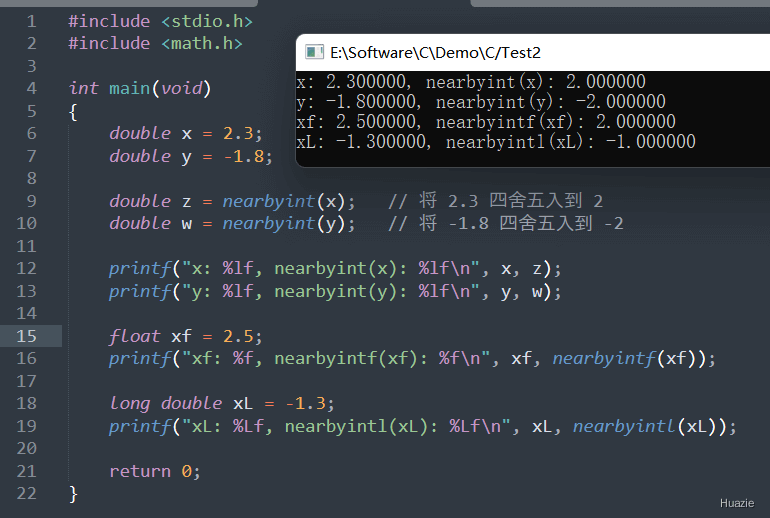Click the '#include <stdio.h>' line
The height and width of the screenshot is (518, 770).
click(161, 22)
